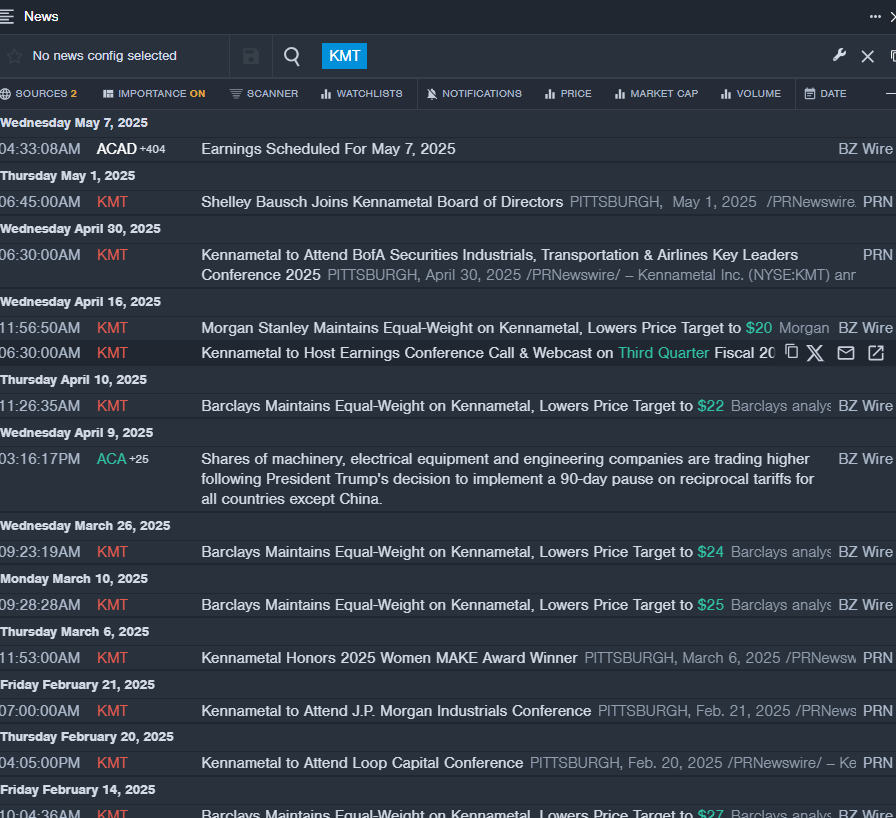Clear the search with the X icon
Screen dimensions: 896x818
pos(867,56)
